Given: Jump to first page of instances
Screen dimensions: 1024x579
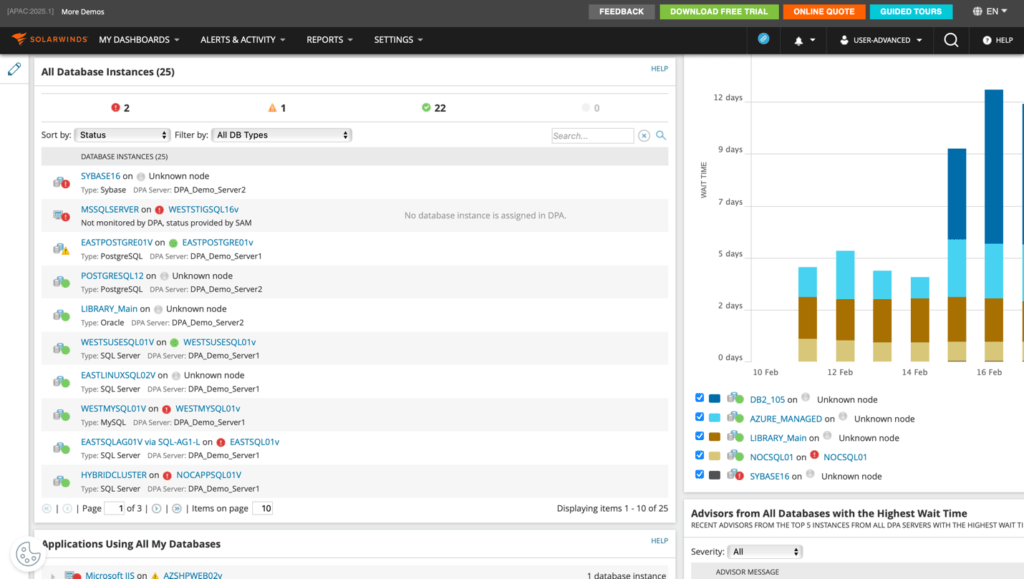Looking at the screenshot, I should (46, 509).
